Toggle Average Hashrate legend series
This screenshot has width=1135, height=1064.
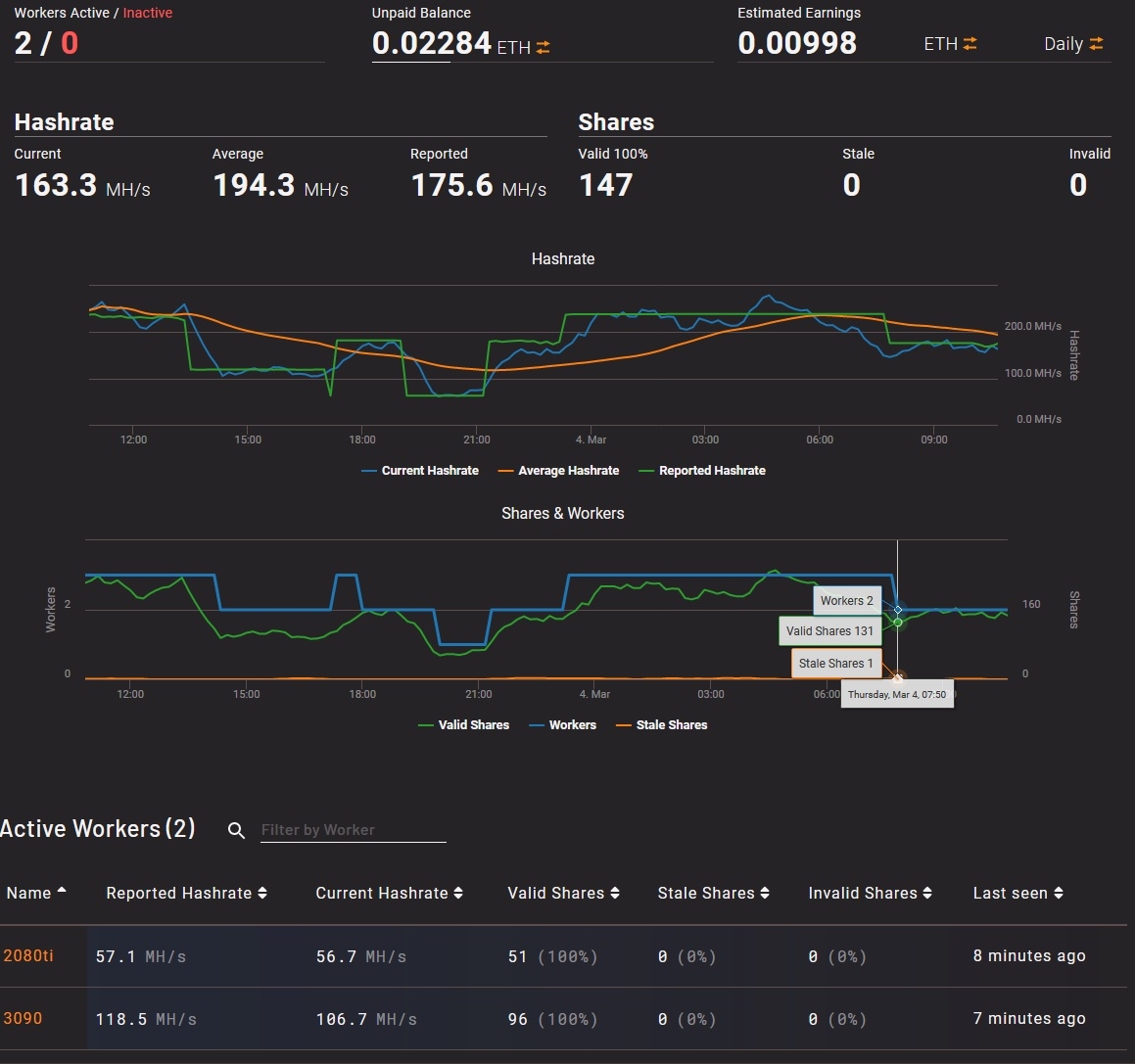[x=558, y=471]
